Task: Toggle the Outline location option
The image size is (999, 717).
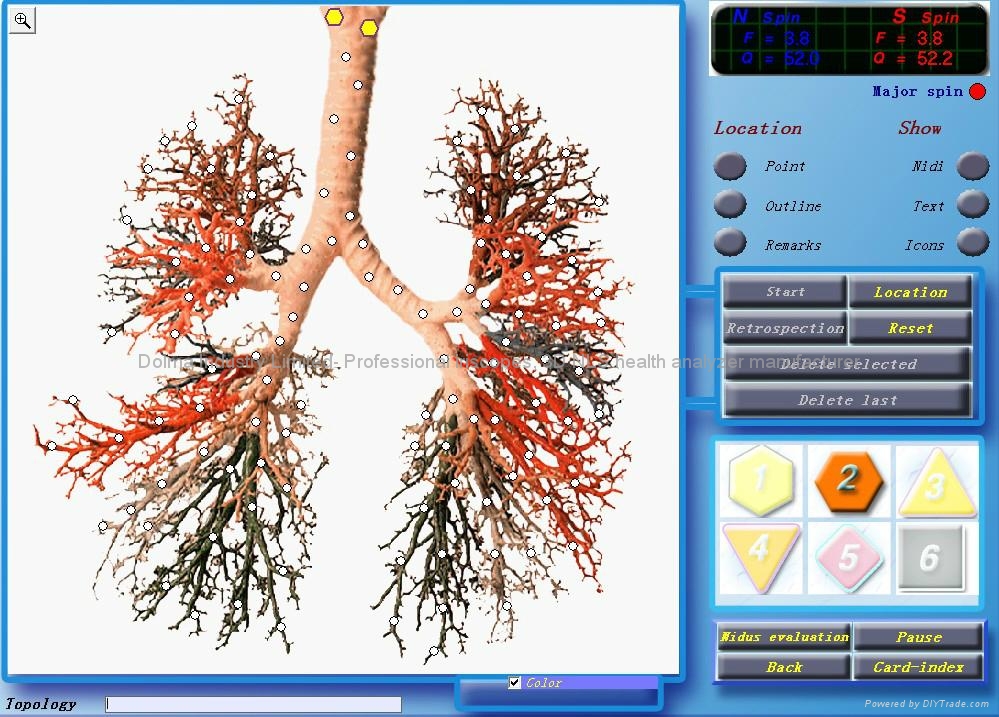Action: [x=730, y=205]
